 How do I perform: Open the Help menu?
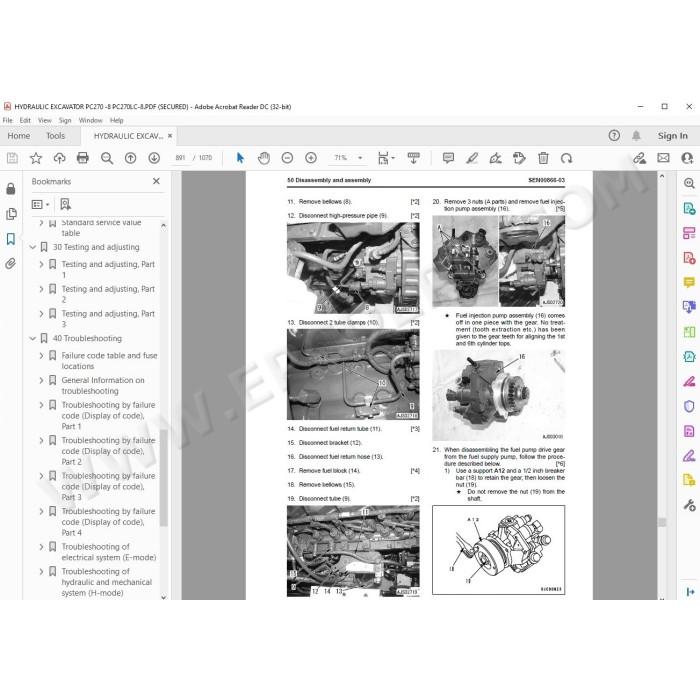117,121
